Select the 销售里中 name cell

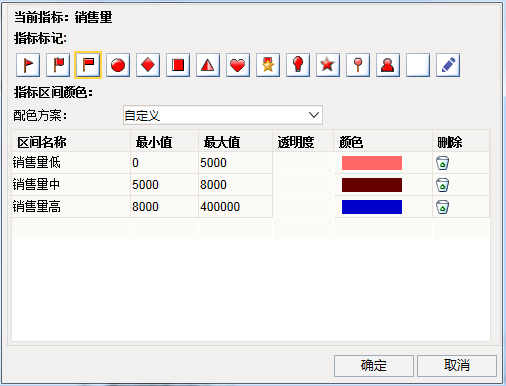[x=71, y=185]
